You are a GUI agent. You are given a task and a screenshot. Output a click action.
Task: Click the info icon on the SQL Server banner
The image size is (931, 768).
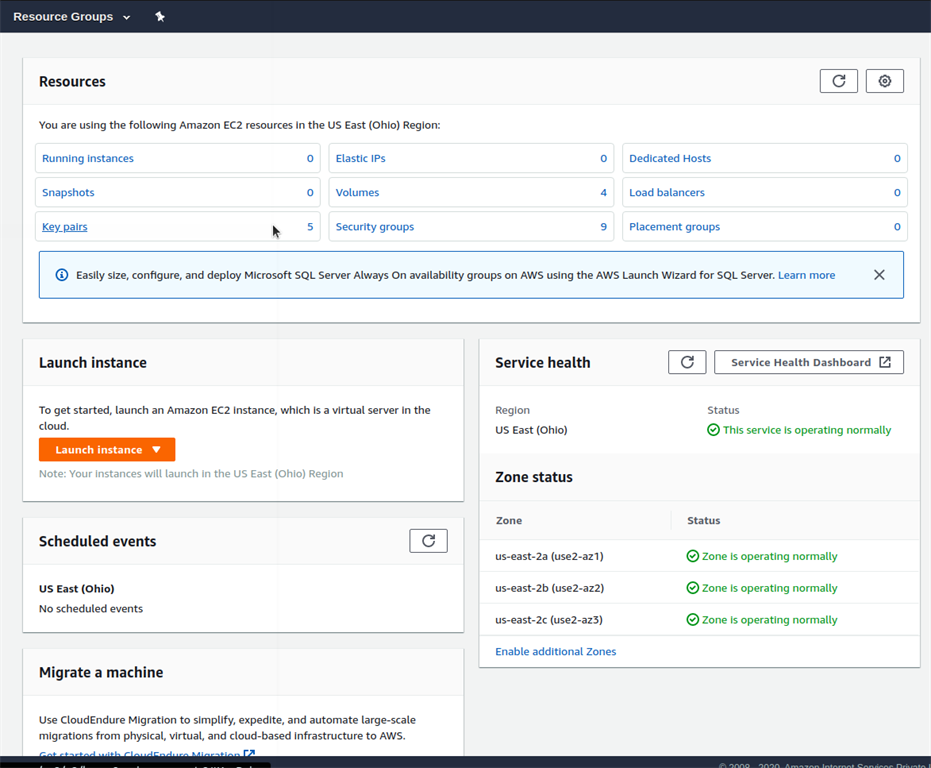coord(61,274)
